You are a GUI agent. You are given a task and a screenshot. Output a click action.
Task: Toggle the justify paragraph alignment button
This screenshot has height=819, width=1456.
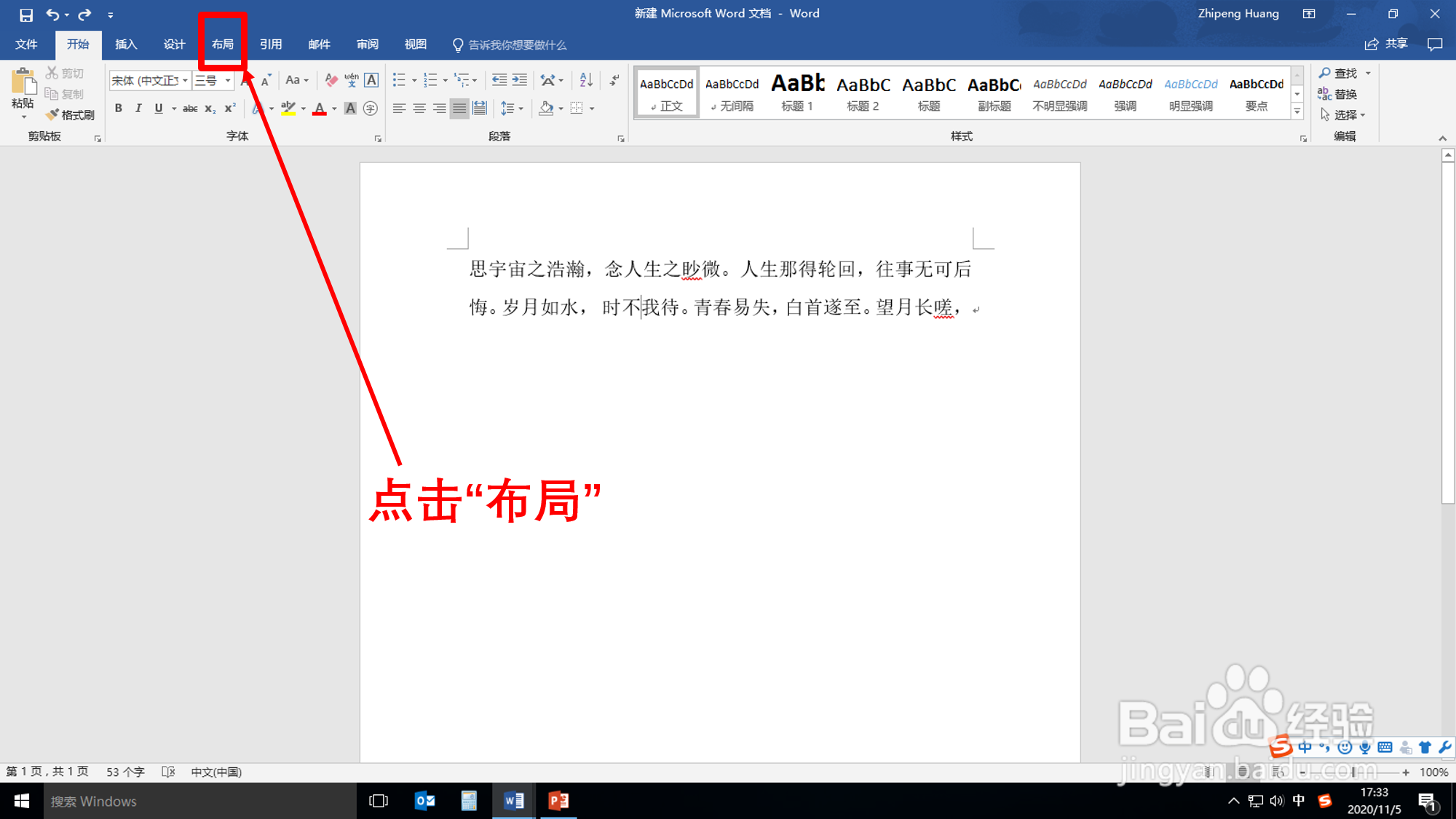pyautogui.click(x=459, y=108)
